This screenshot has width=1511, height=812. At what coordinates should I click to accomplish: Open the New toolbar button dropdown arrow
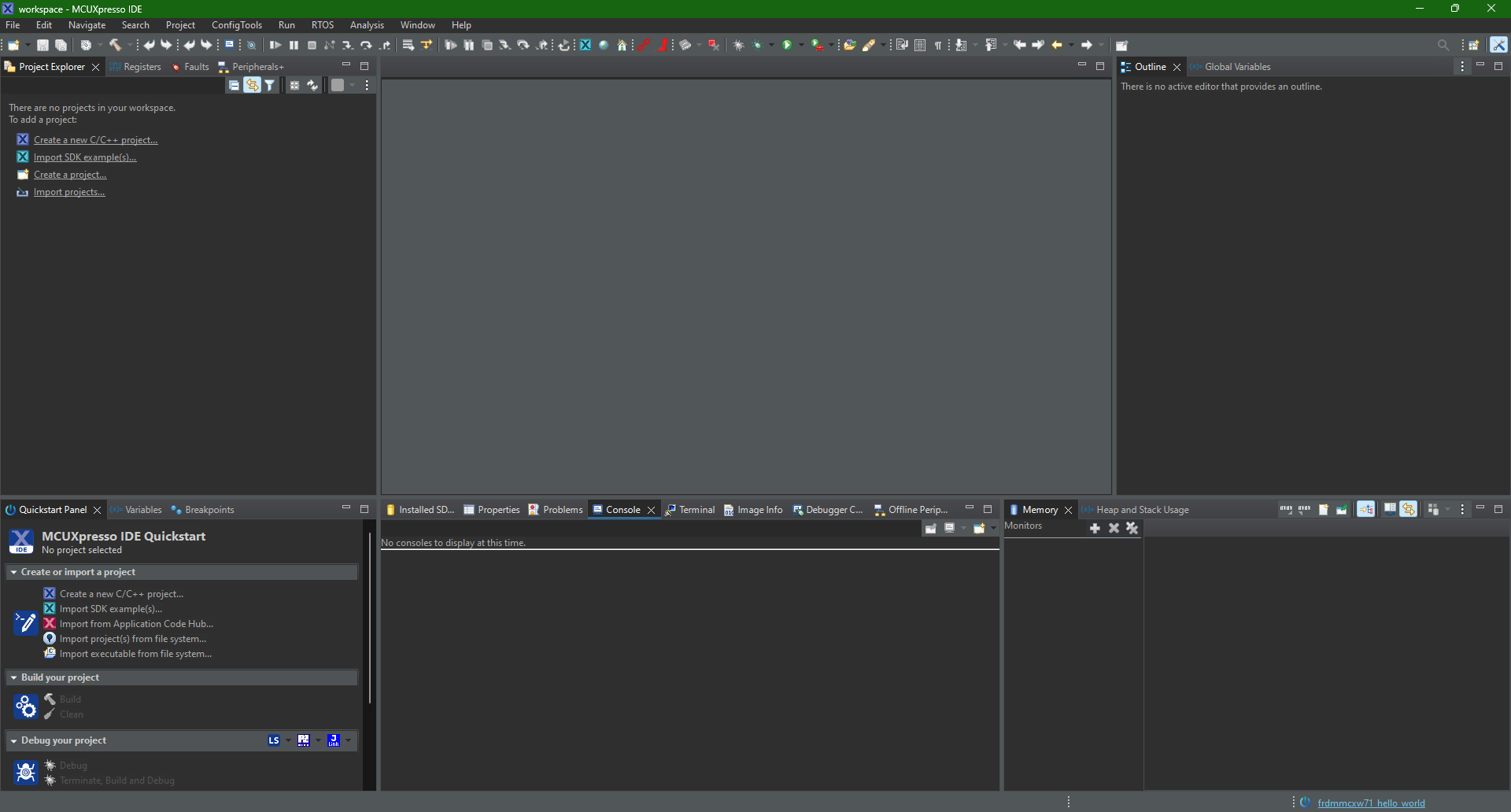[x=28, y=46]
